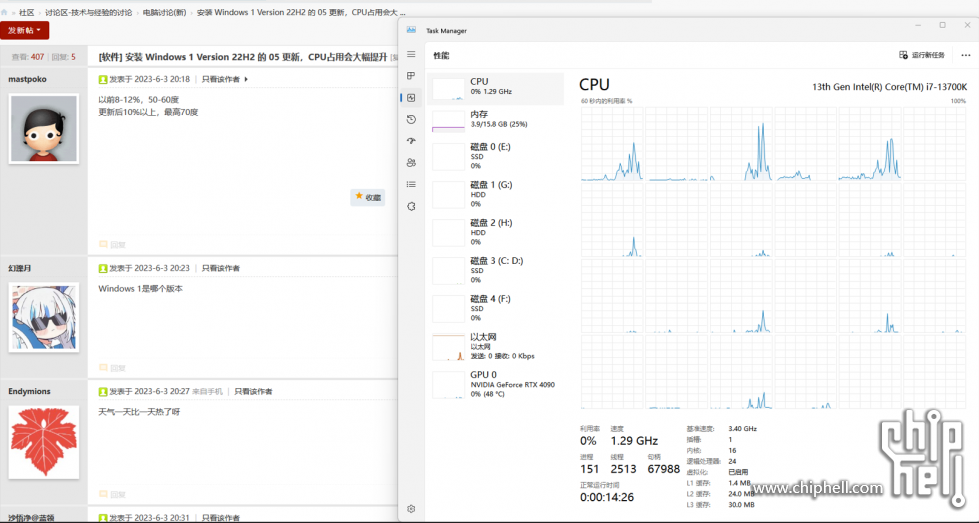Click the 回复 reply link under mastpoko's post
The width and height of the screenshot is (979, 523).
pos(114,245)
